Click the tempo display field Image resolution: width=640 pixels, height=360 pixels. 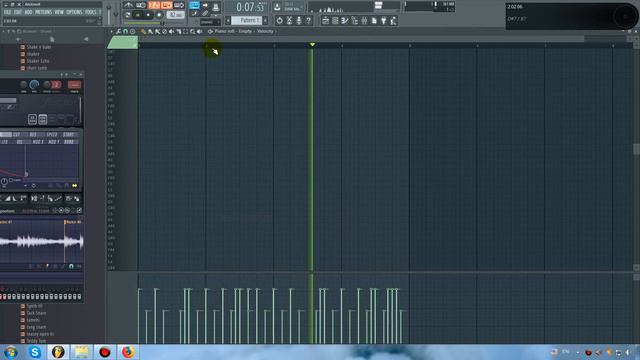pos(176,15)
